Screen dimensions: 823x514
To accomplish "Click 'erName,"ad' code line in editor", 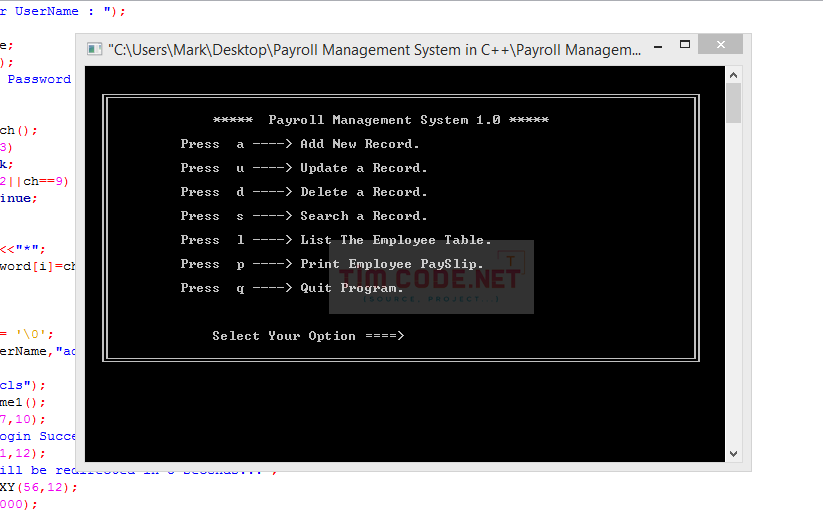I will (x=38, y=351).
